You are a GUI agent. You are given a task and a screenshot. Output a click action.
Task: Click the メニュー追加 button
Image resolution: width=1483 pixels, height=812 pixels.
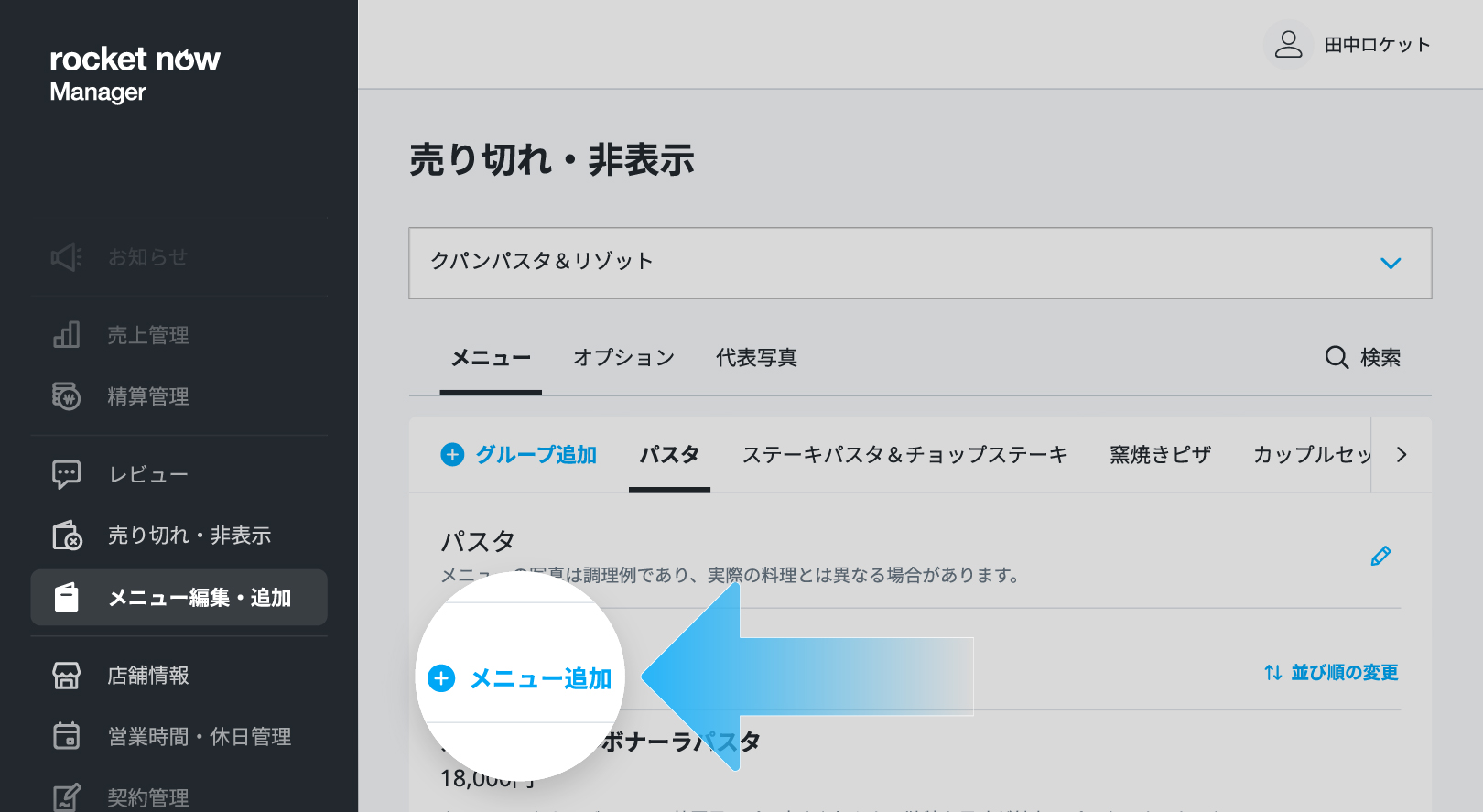520,678
